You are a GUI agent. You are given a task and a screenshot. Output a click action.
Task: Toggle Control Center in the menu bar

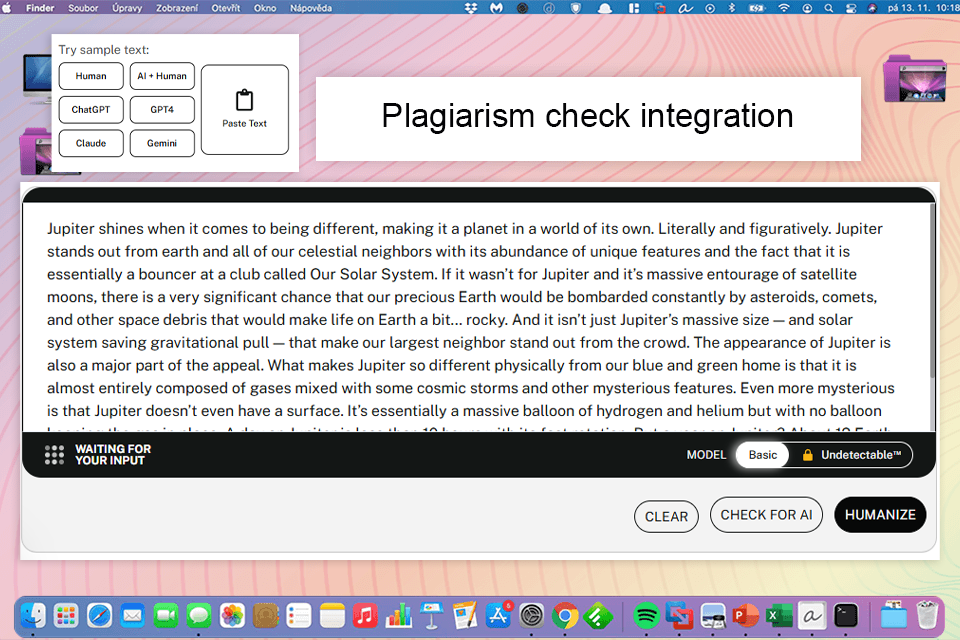[850, 7]
